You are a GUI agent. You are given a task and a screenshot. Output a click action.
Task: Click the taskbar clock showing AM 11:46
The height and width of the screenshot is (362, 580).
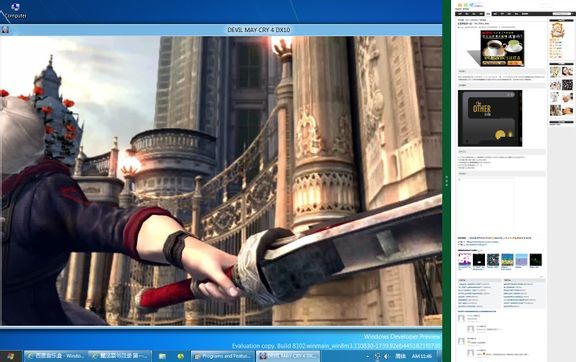point(421,356)
